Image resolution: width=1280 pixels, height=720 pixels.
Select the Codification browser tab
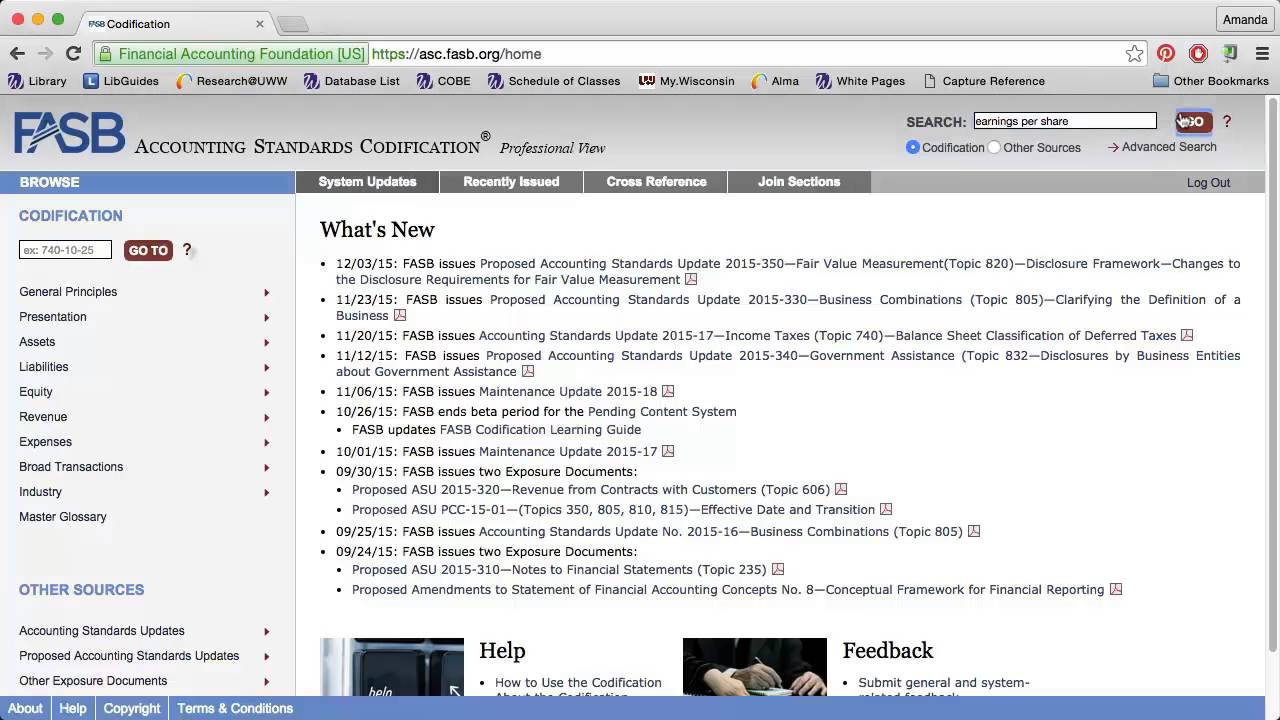[175, 23]
